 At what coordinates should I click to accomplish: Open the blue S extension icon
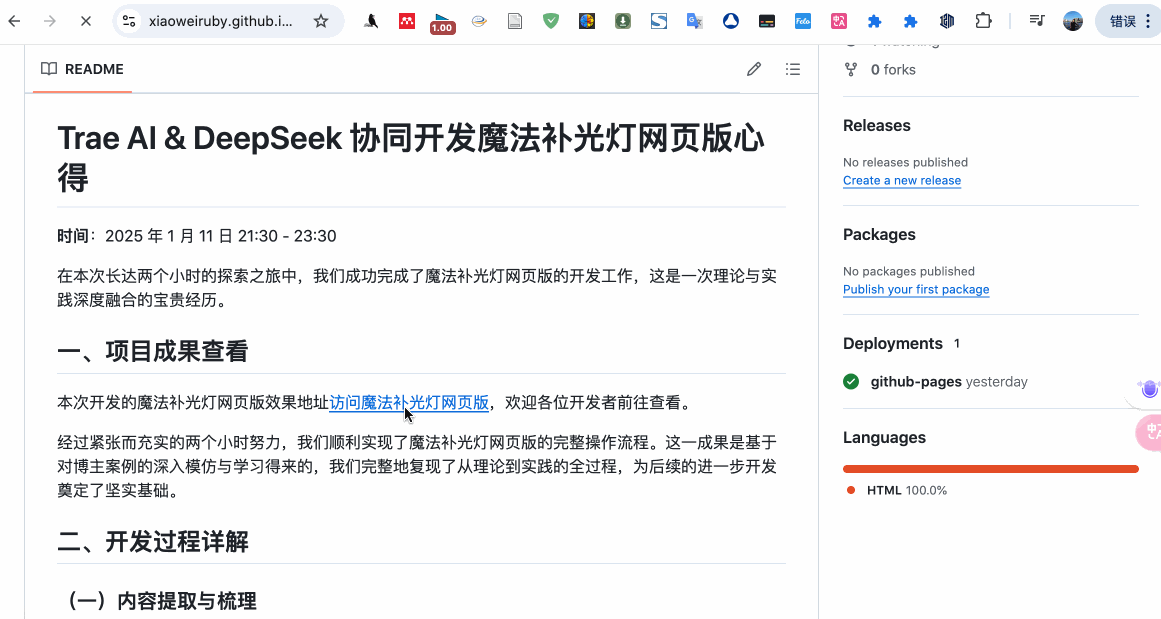point(659,21)
